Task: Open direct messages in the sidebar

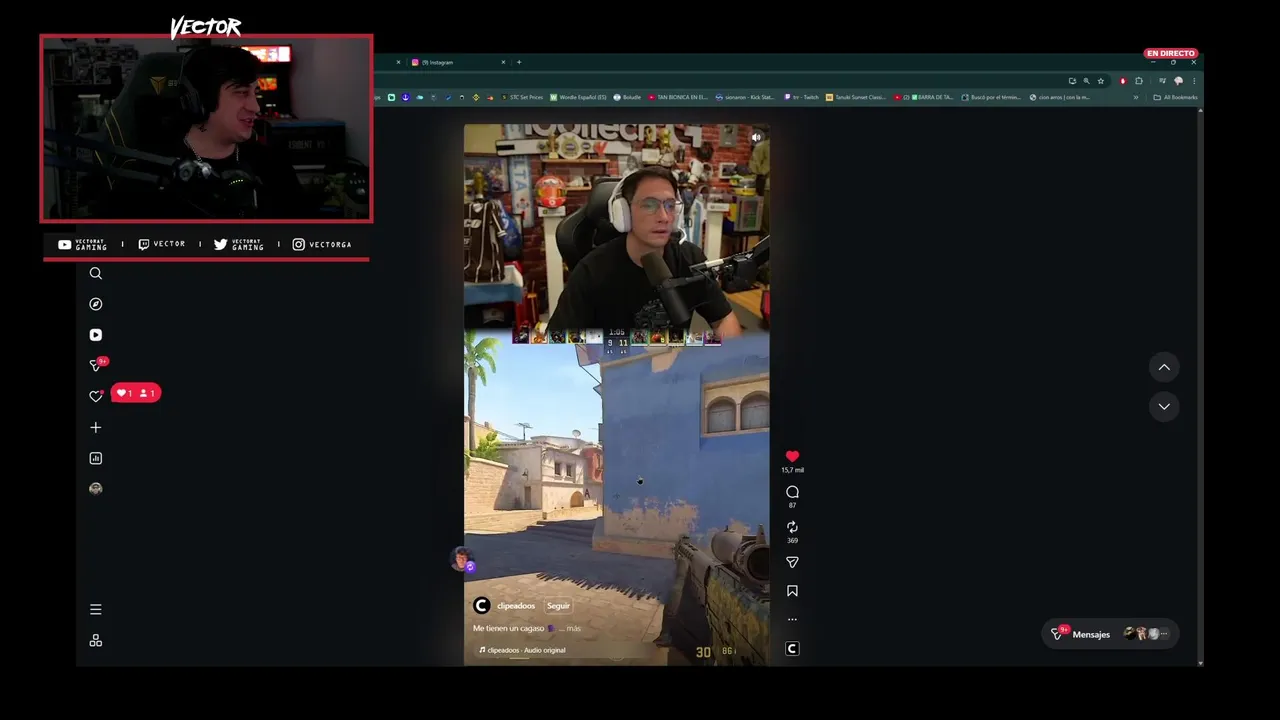Action: tap(96, 365)
